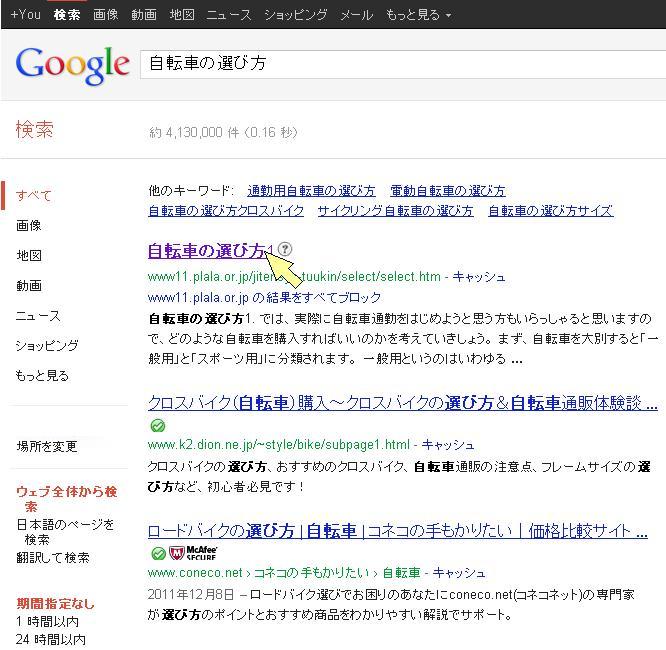Open the first result 自転車の選び方1
The width and height of the screenshot is (666, 650).
click(210, 251)
